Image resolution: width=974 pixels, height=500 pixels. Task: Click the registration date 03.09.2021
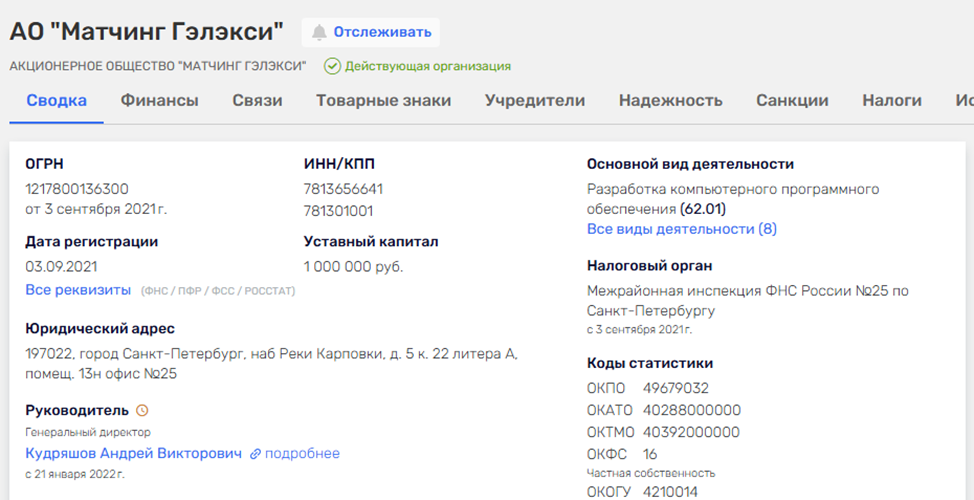click(x=61, y=267)
